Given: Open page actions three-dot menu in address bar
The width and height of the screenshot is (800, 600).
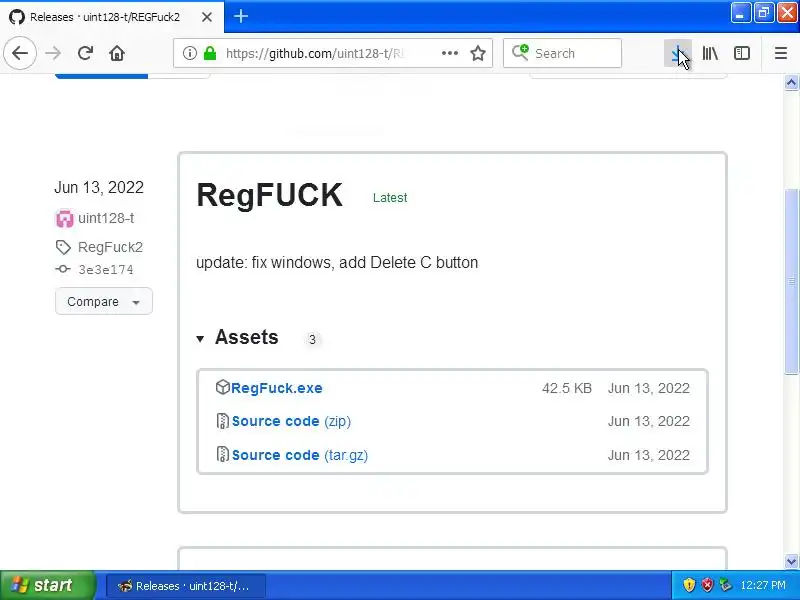Looking at the screenshot, I should 449,53.
